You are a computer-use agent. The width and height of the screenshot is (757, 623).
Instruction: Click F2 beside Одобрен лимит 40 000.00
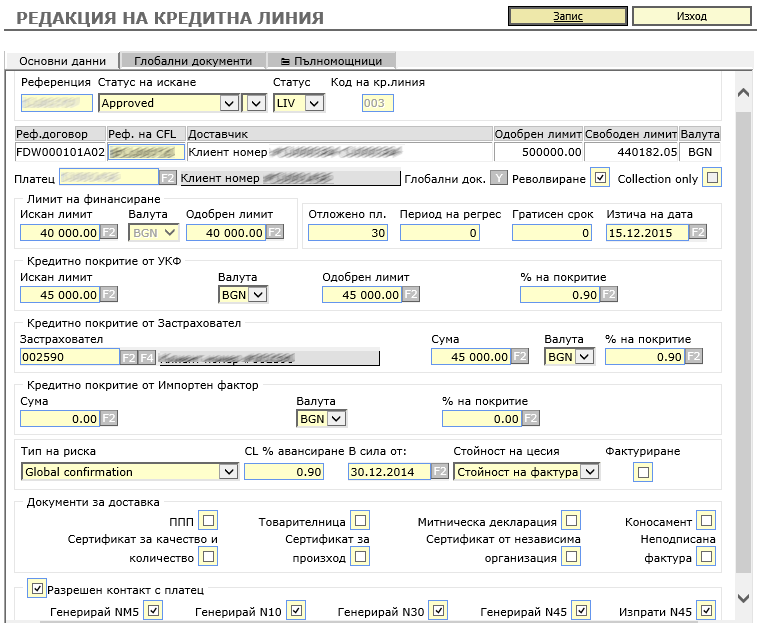(x=275, y=232)
